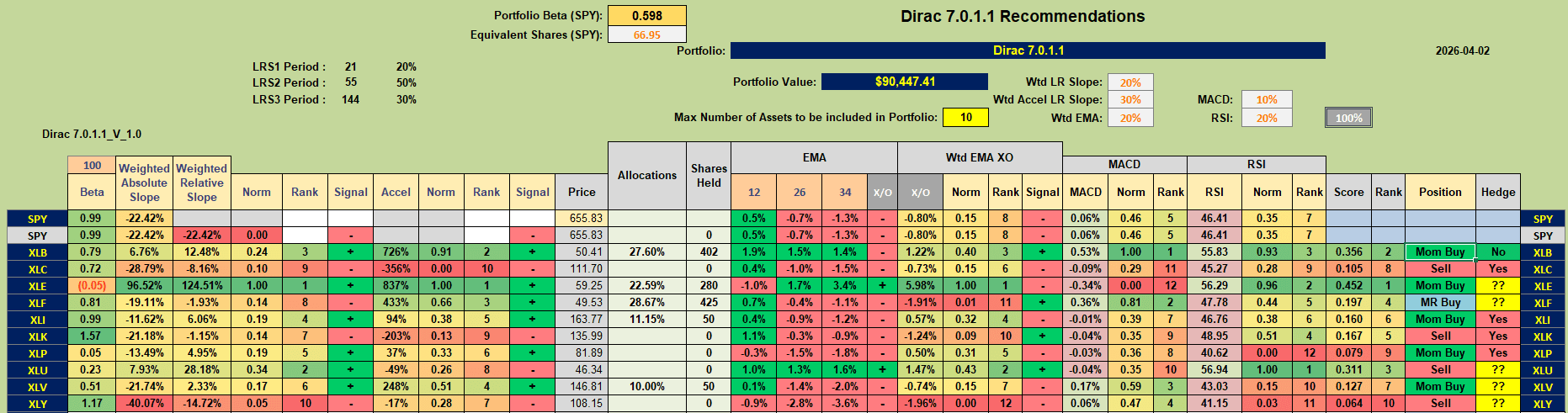This screenshot has width=1568, height=413.
Task: Click the XLB price 50.41
Action: 582,252
